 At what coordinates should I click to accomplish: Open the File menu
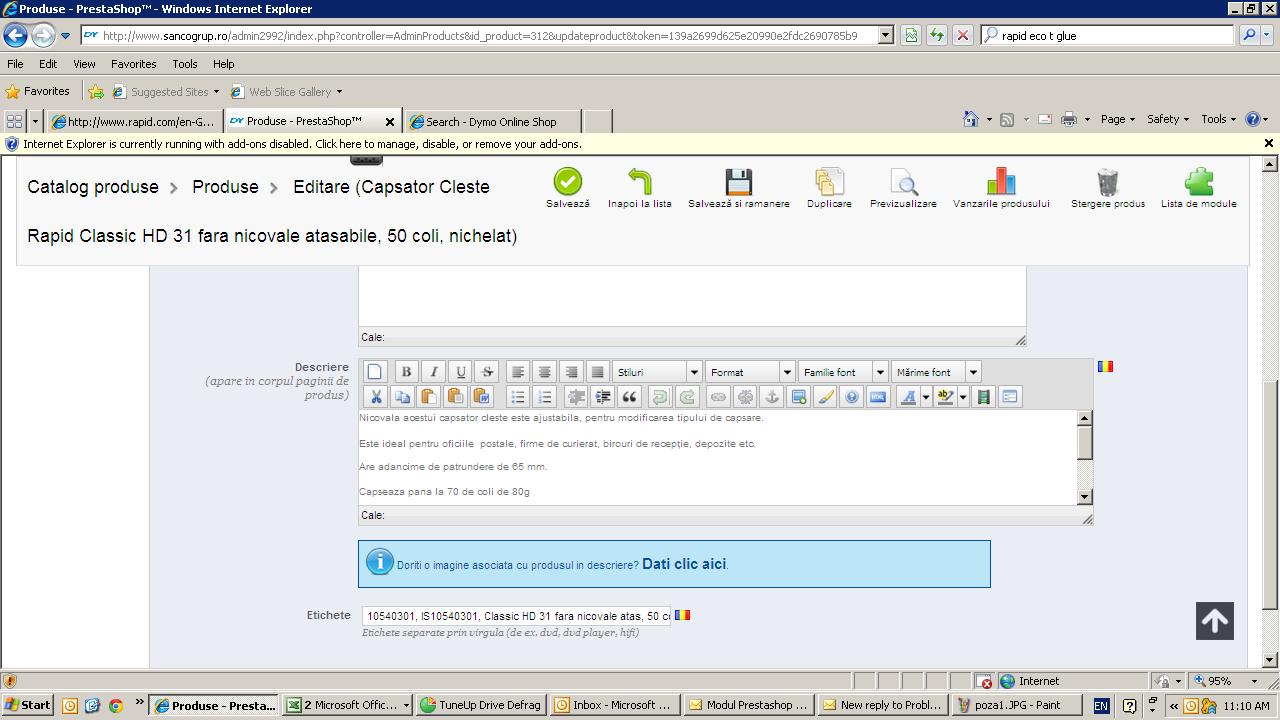[x=15, y=64]
